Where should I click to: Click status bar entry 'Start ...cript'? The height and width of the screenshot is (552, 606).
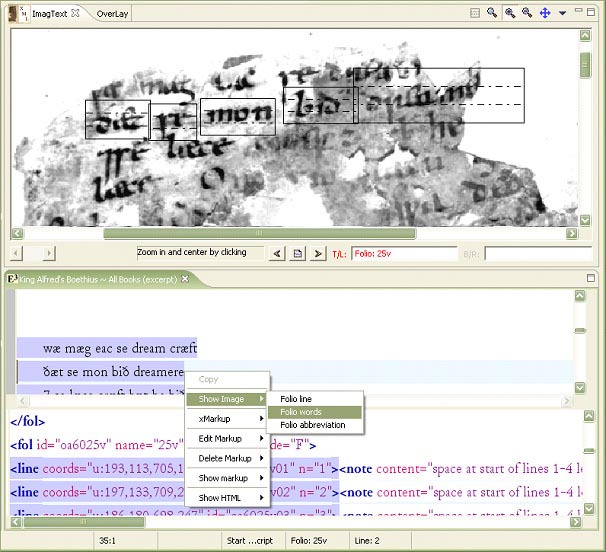[x=250, y=540]
